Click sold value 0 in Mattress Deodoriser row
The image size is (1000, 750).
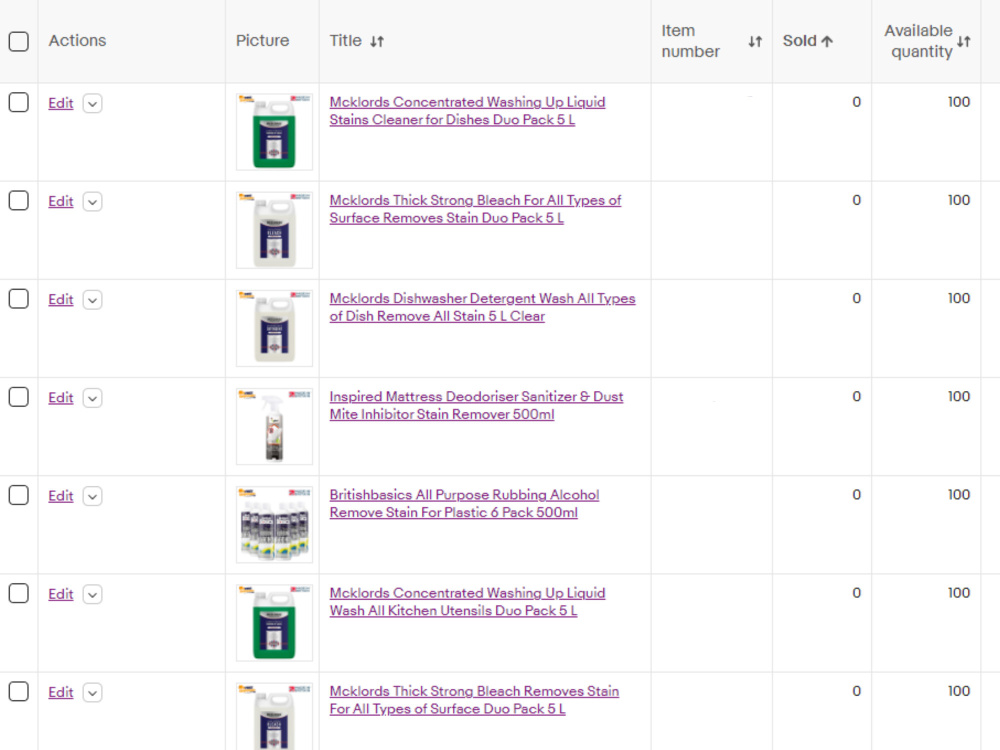click(857, 397)
